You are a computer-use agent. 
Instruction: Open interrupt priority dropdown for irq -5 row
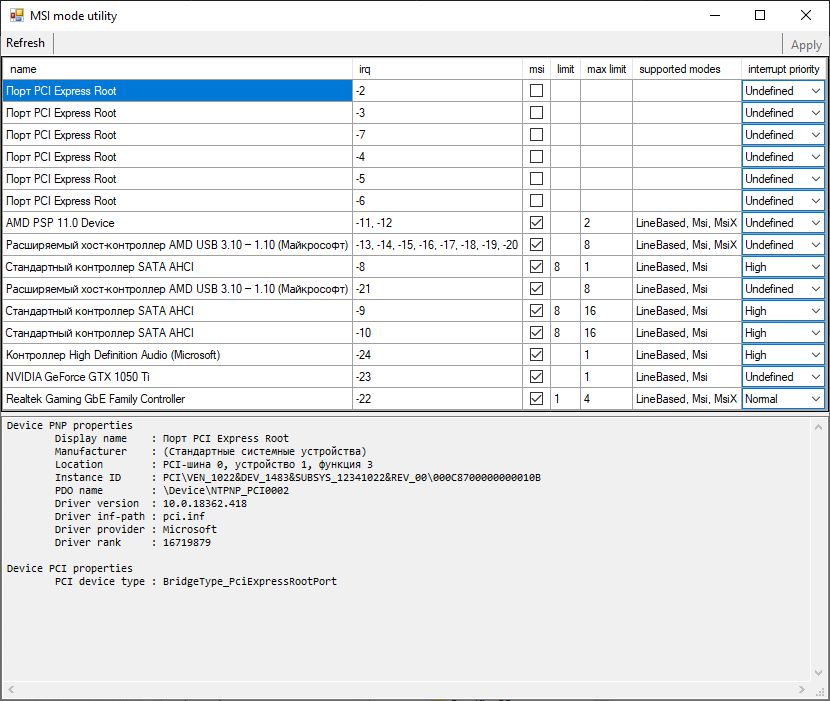click(783, 178)
